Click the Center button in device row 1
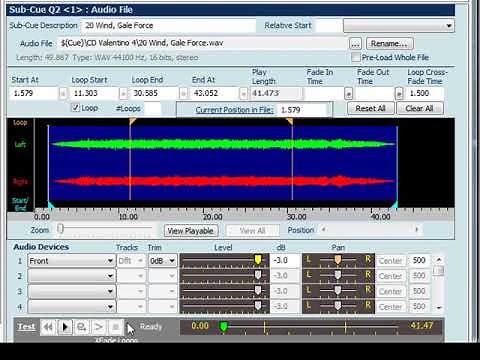Viewport: 480px width, 360px height. [x=391, y=261]
